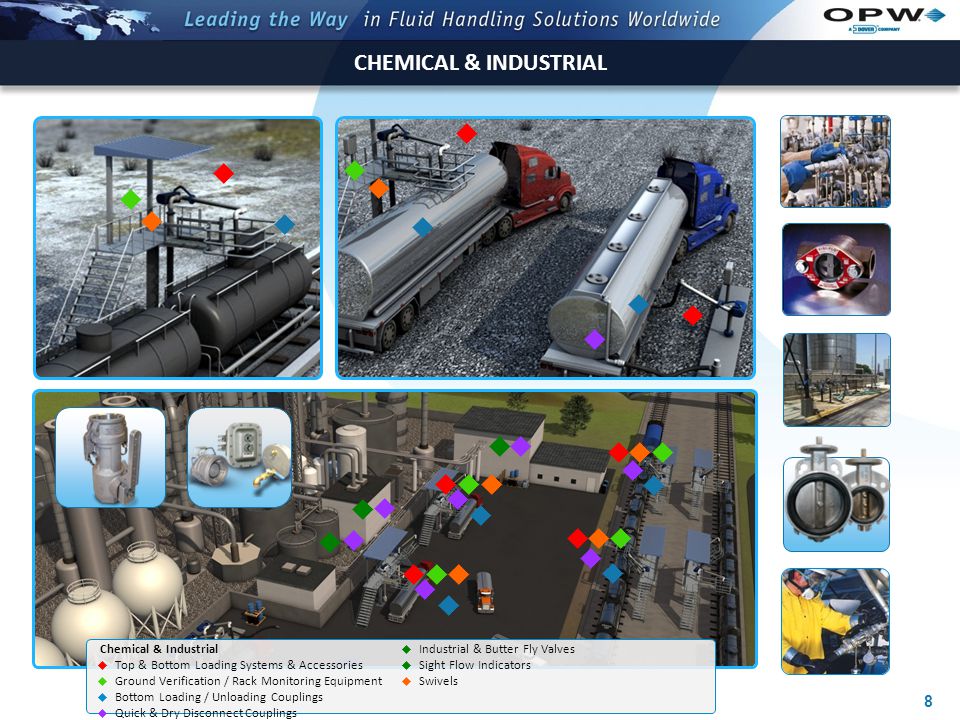The image size is (960, 720).
Task: Click the chemical plant overview image
Action: tap(395, 528)
